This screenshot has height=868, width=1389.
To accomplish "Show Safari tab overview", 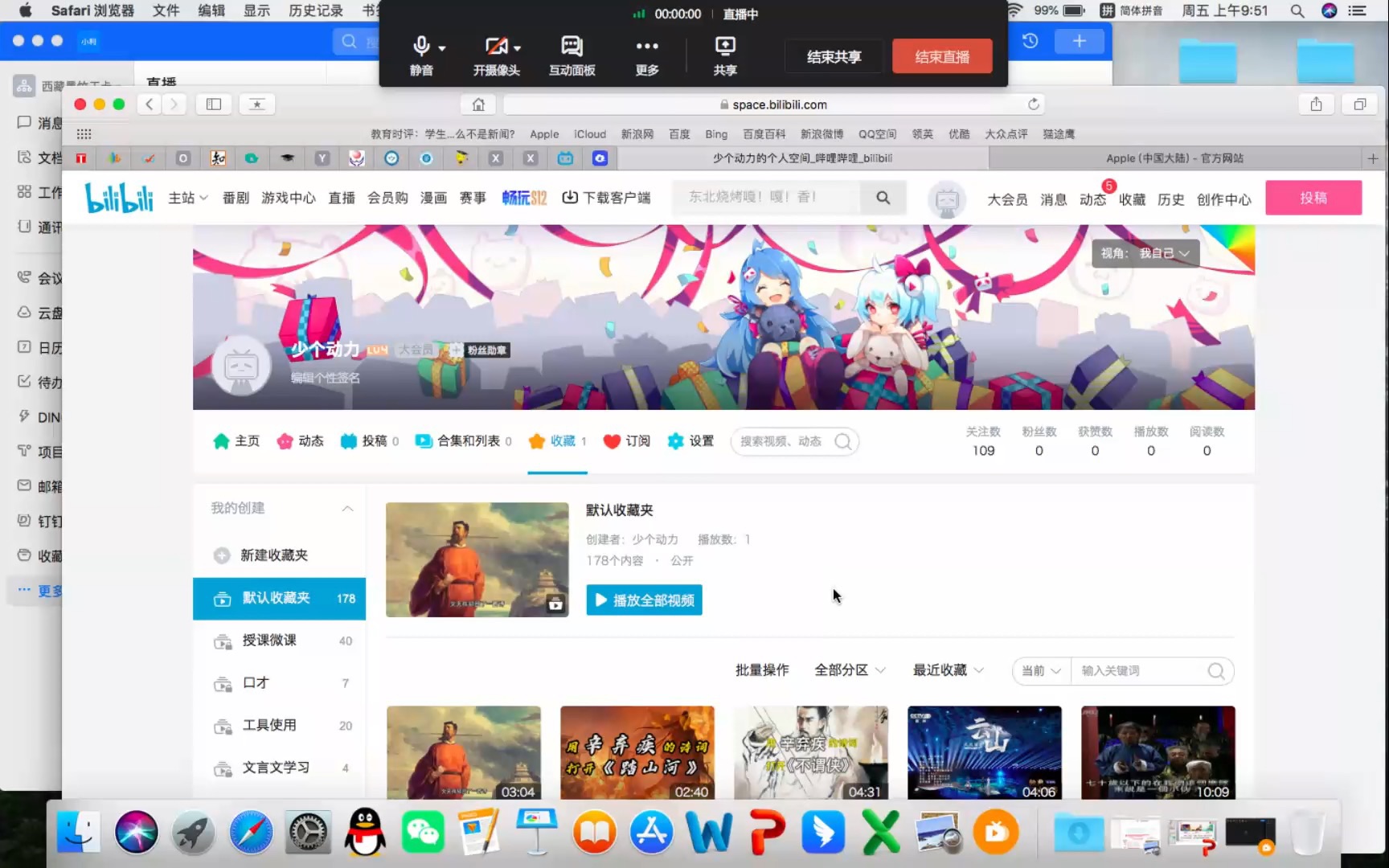I will tap(1360, 104).
